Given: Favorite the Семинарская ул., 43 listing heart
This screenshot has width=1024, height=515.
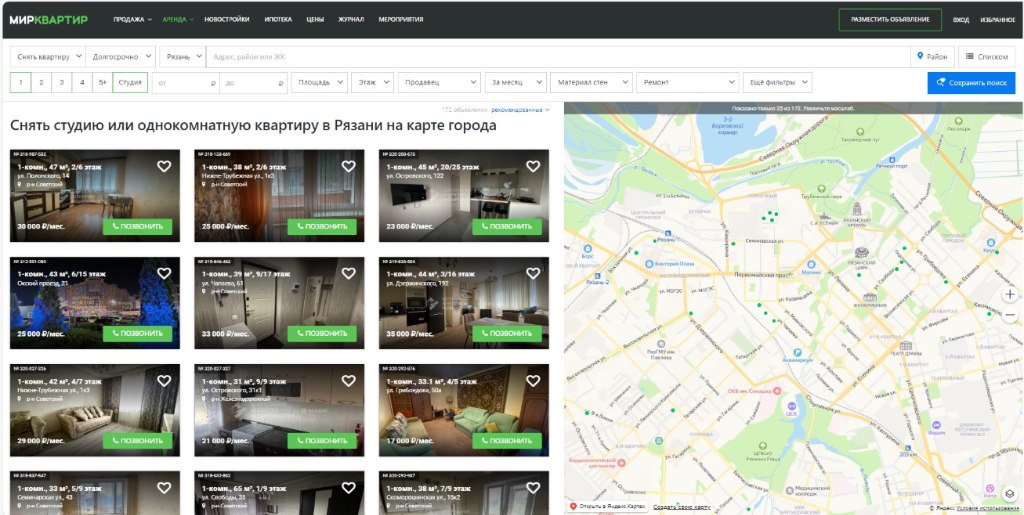Looking at the screenshot, I should [x=164, y=488].
